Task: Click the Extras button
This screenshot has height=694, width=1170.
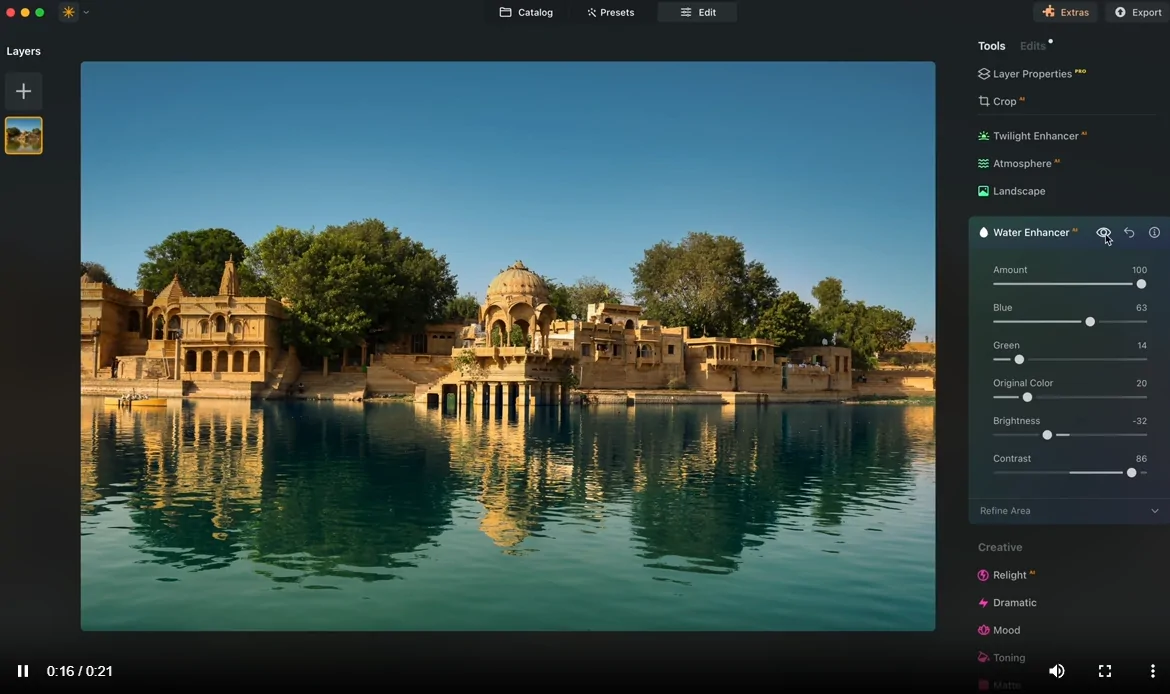Action: pos(1065,13)
